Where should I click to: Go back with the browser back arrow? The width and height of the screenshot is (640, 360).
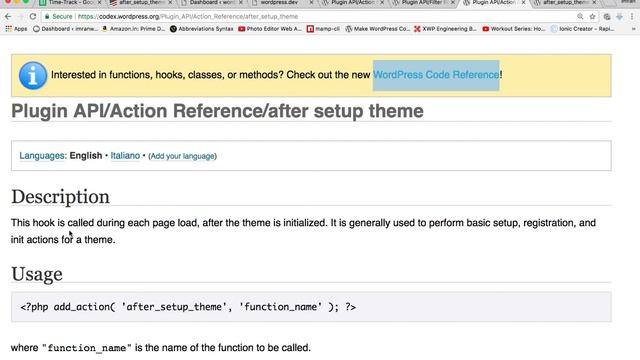(8, 17)
